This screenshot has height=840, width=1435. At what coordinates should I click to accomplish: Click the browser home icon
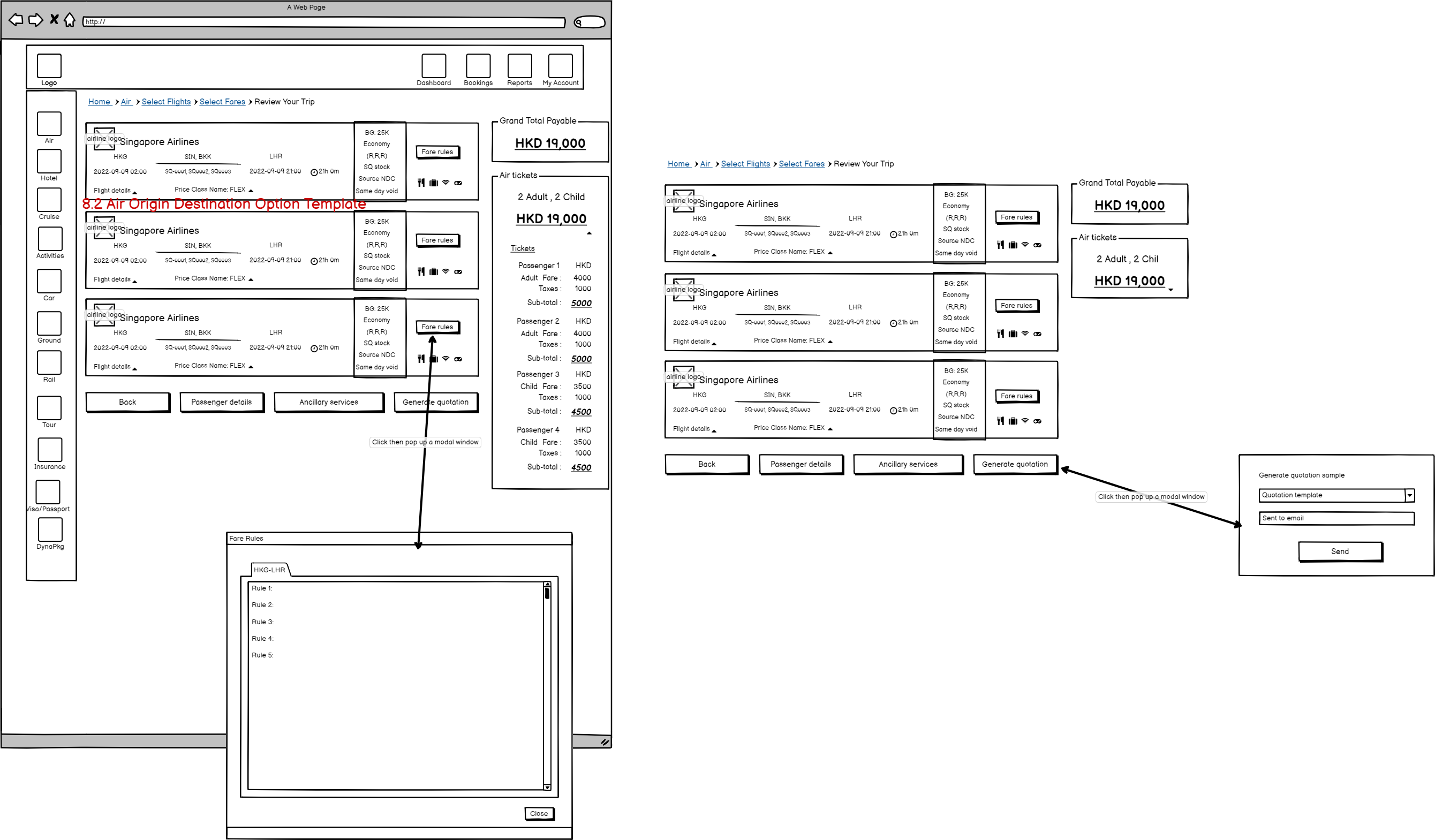(70, 20)
